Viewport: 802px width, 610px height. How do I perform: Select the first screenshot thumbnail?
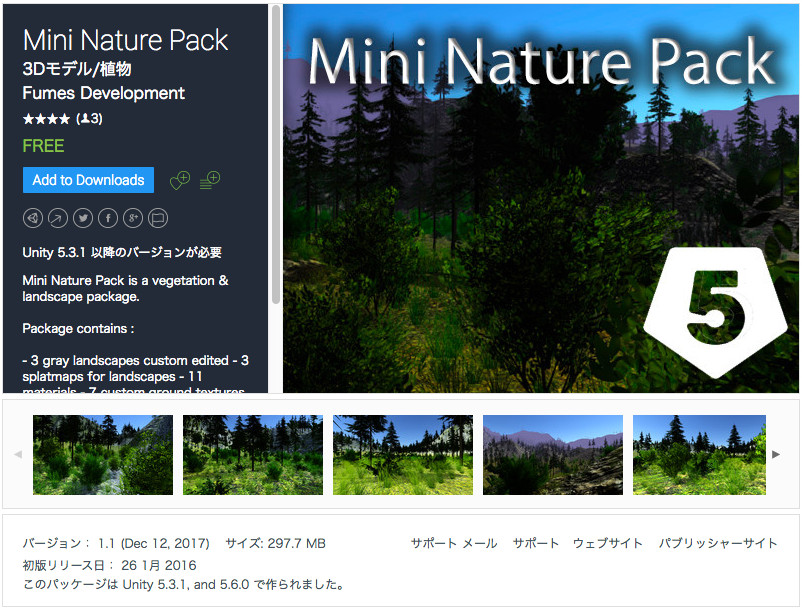click(x=103, y=455)
